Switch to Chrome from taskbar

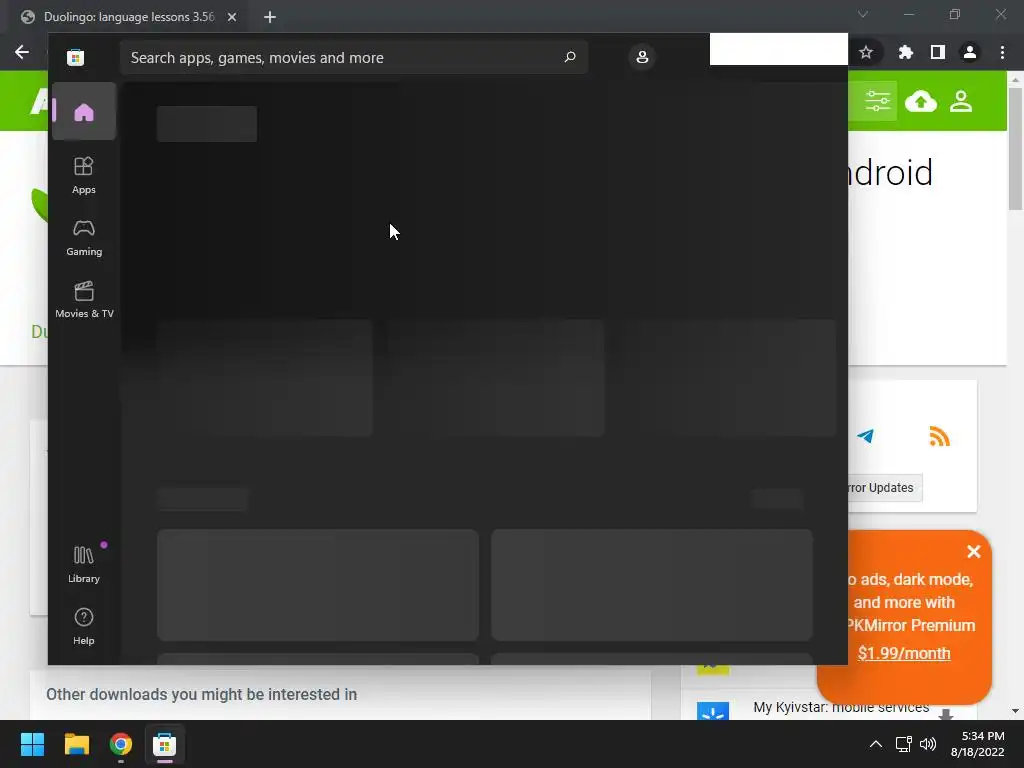point(121,744)
